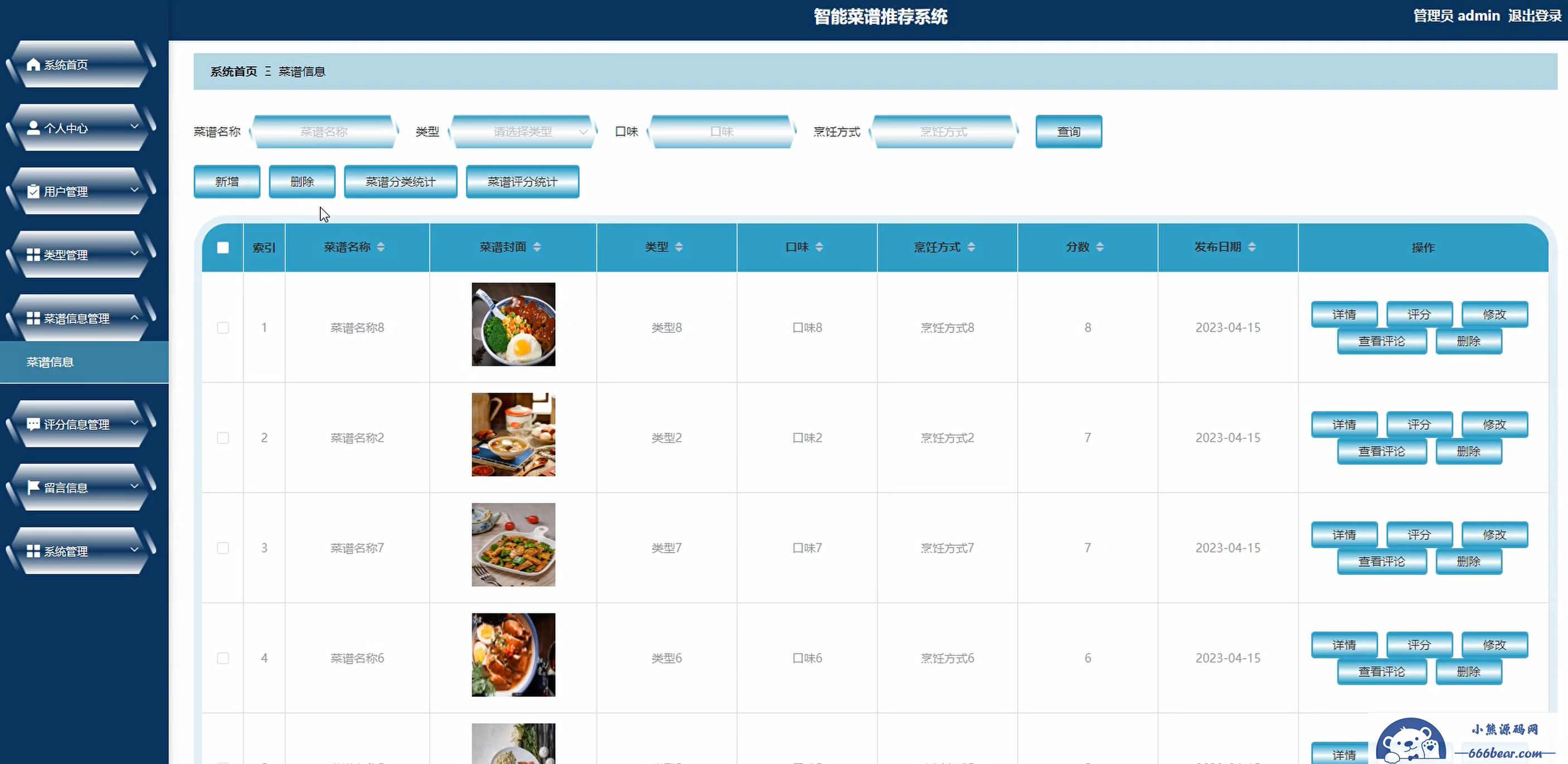Open 菜谱评分统计 chart

click(x=522, y=181)
